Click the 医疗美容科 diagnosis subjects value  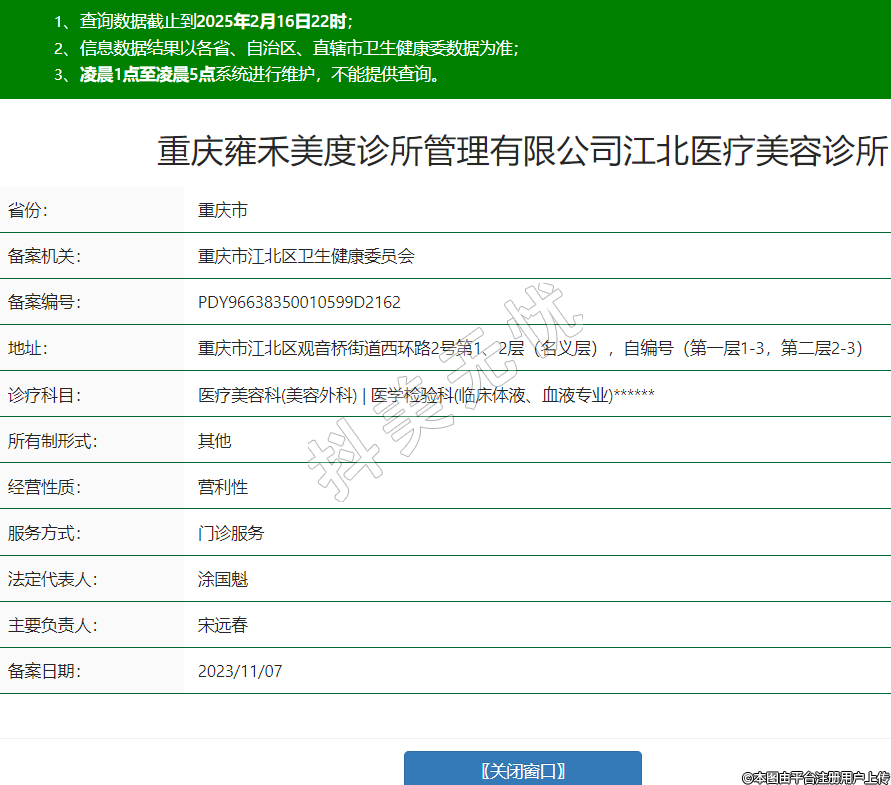point(426,395)
